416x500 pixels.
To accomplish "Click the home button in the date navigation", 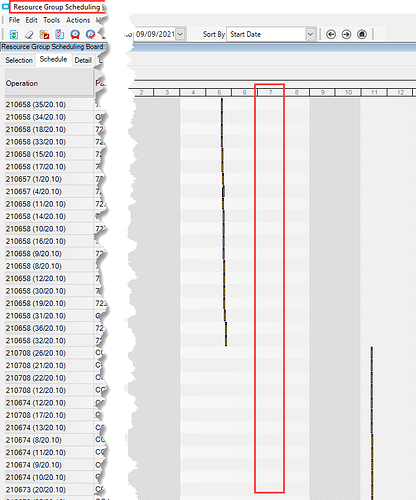I will click(362, 34).
